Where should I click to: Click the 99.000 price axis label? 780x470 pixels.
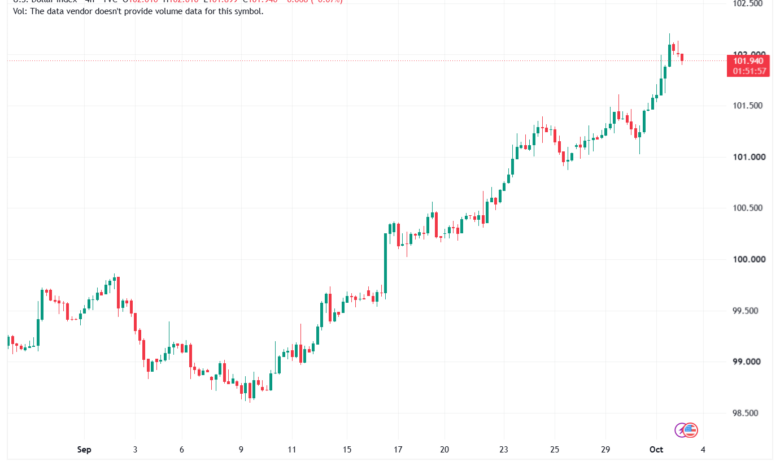(x=746, y=362)
